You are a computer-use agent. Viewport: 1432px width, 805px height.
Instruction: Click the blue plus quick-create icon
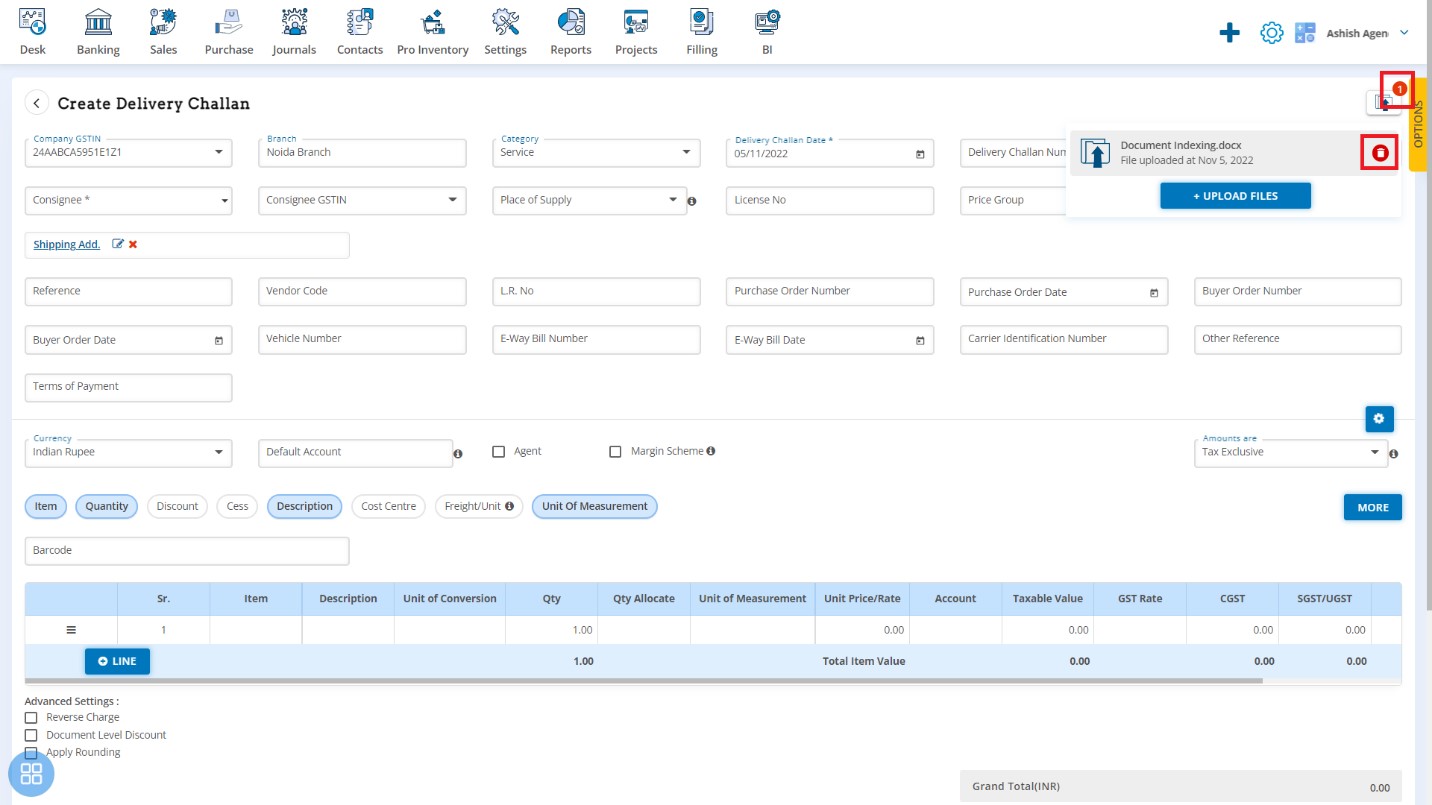(1230, 33)
